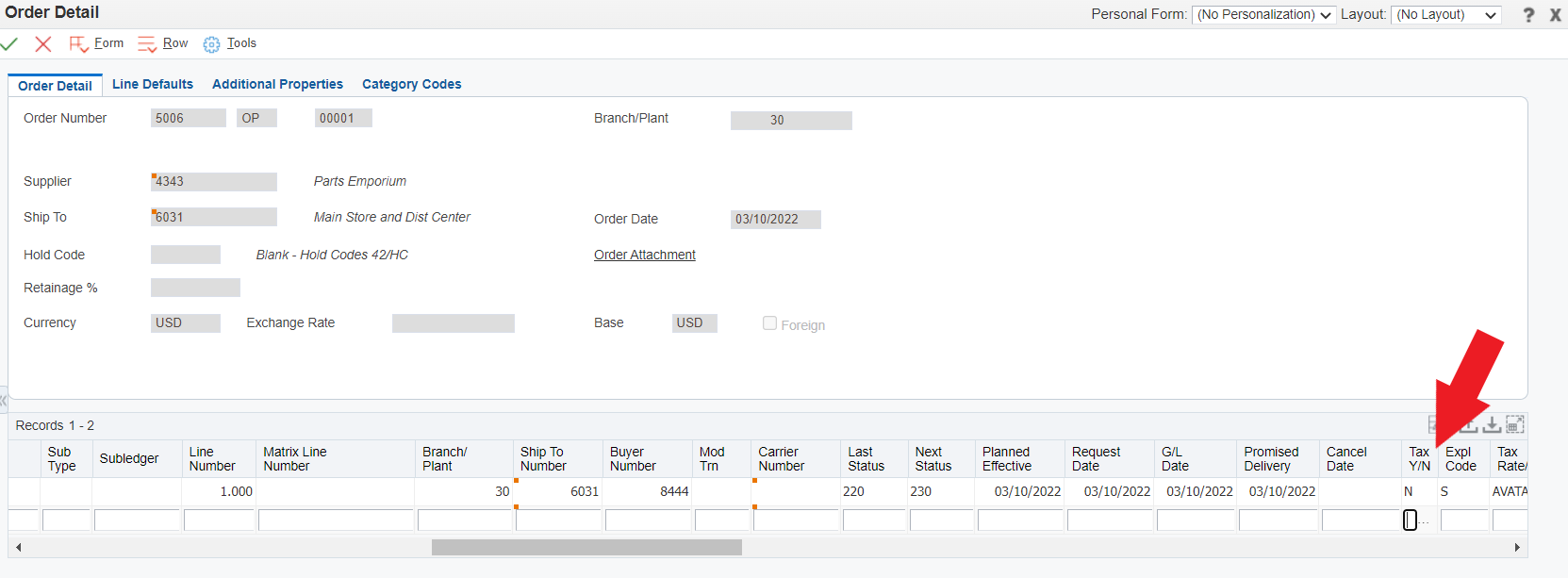The image size is (1568, 578).
Task: Click the Next Status cell 230
Action: point(941,491)
